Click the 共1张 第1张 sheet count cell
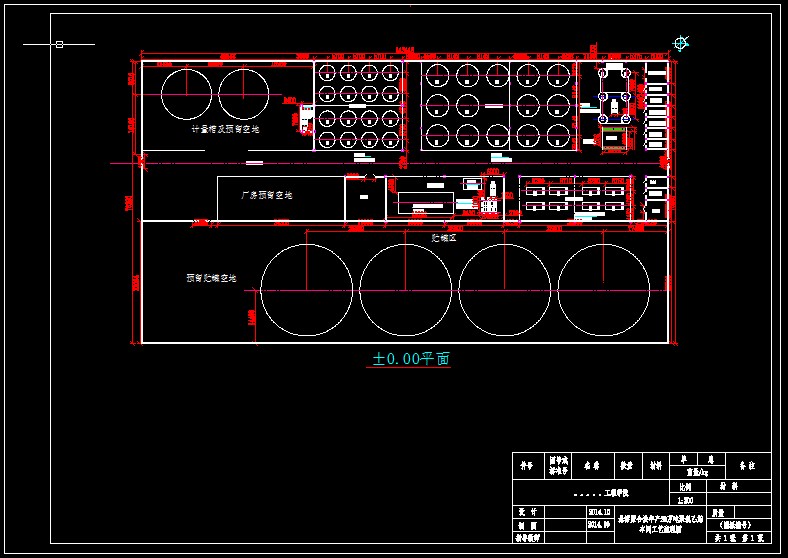The image size is (788, 558). tap(740, 538)
